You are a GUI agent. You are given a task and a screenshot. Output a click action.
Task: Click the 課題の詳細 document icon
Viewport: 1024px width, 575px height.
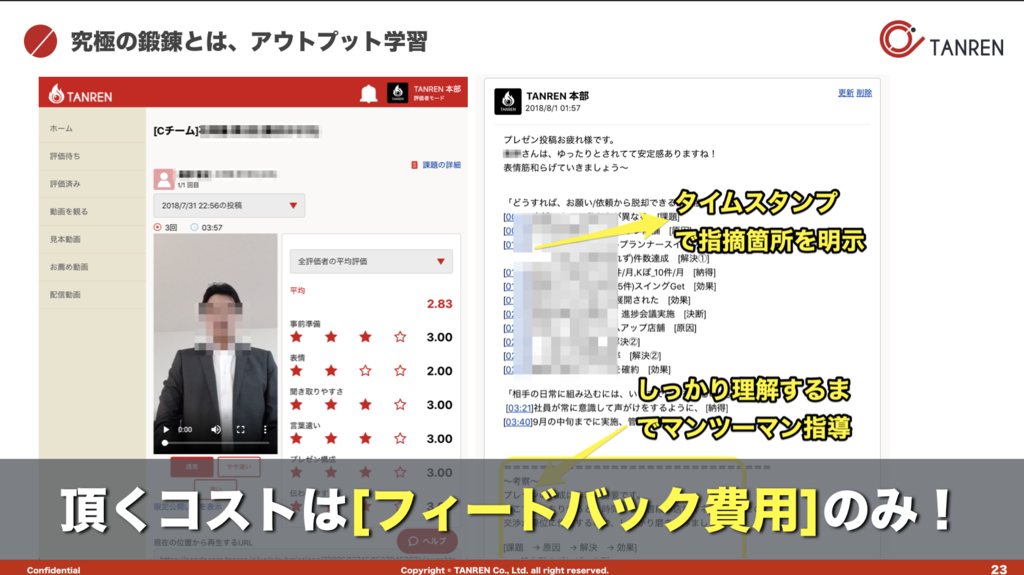tap(414, 165)
